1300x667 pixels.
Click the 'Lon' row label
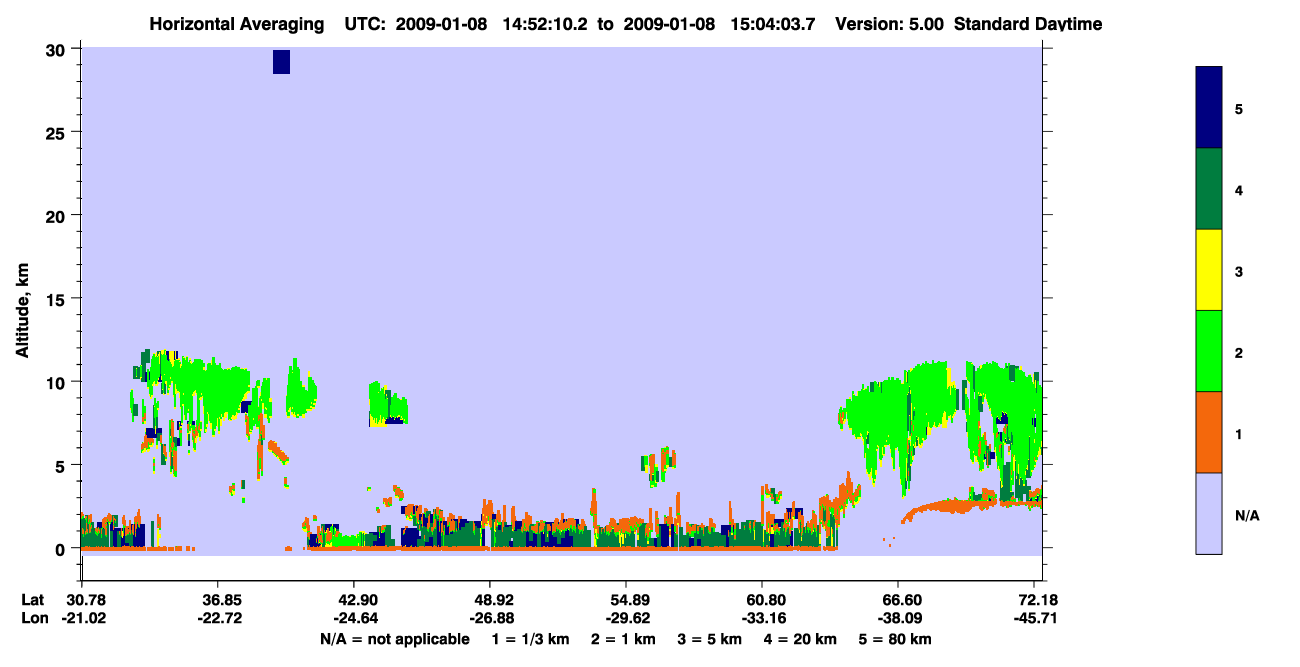tap(33, 618)
